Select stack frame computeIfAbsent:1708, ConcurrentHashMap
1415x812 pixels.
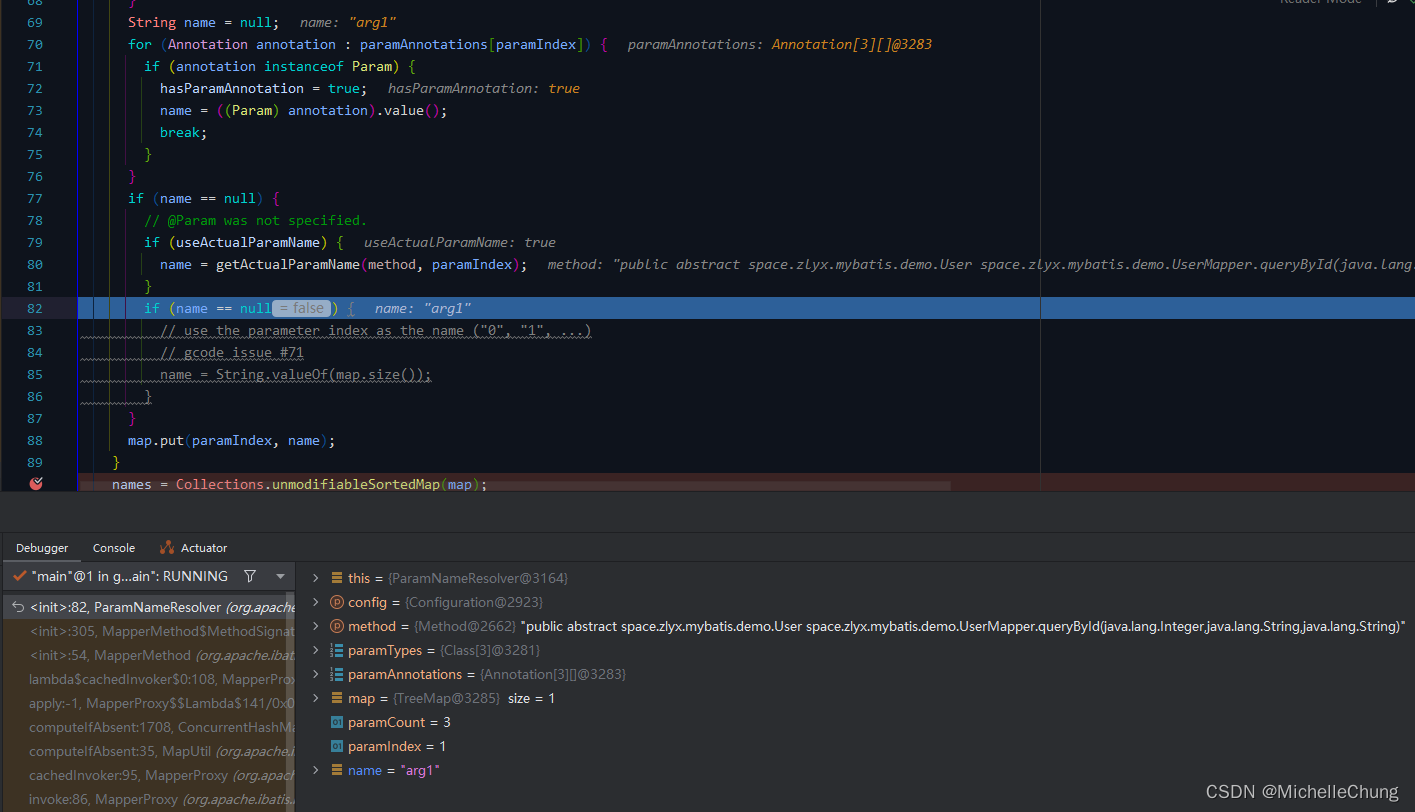pos(150,727)
